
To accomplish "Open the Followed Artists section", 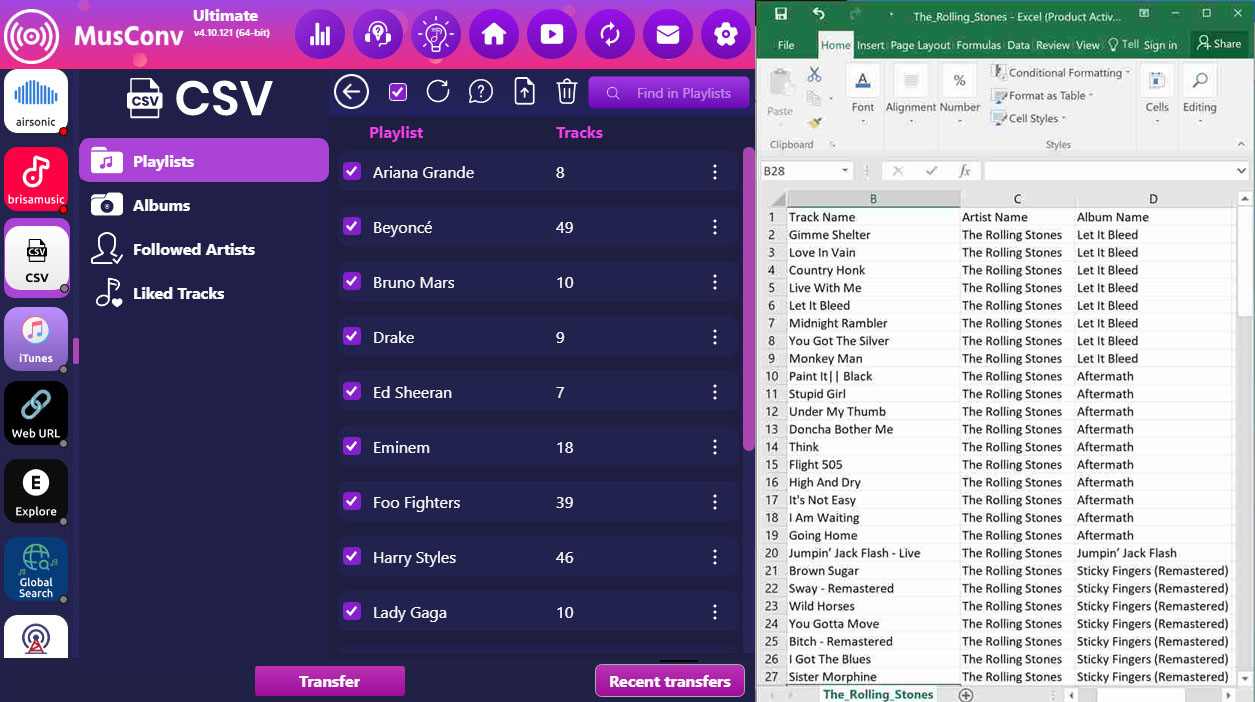I will pyautogui.click(x=204, y=249).
